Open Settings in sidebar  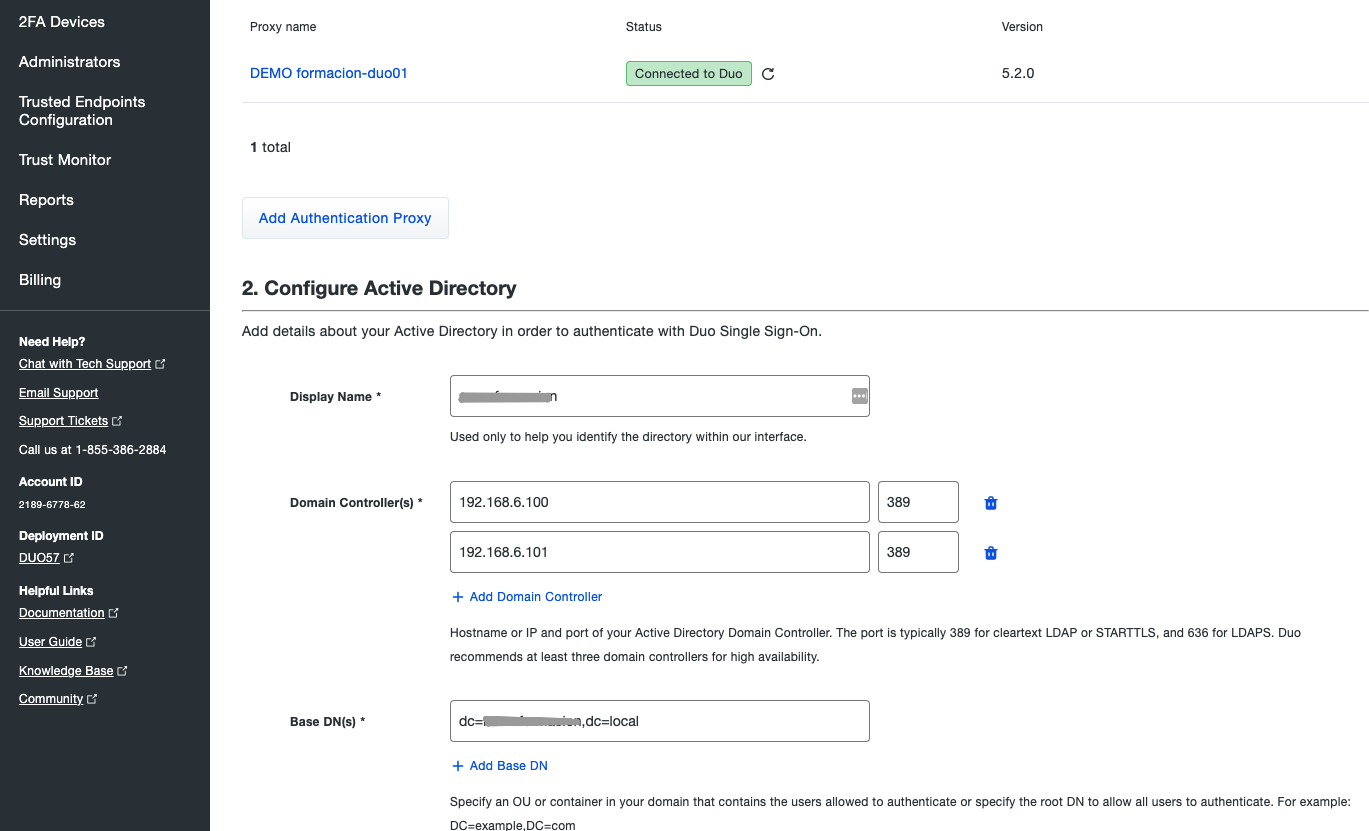pyautogui.click(x=47, y=240)
